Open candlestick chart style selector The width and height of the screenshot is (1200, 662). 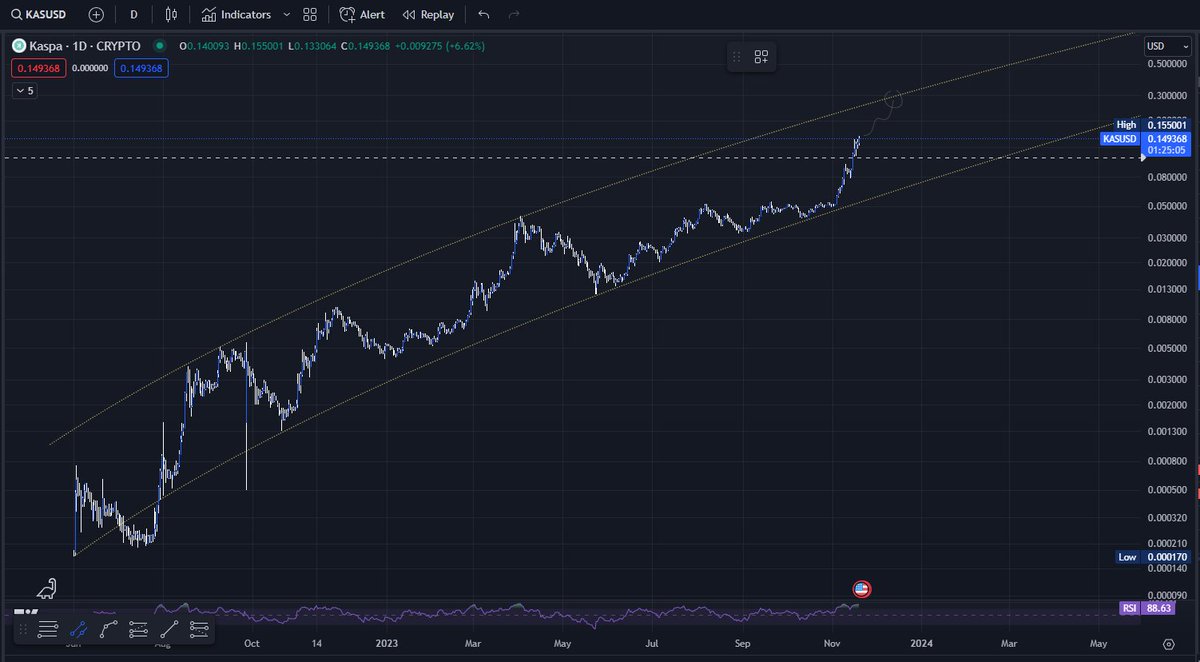click(x=171, y=15)
